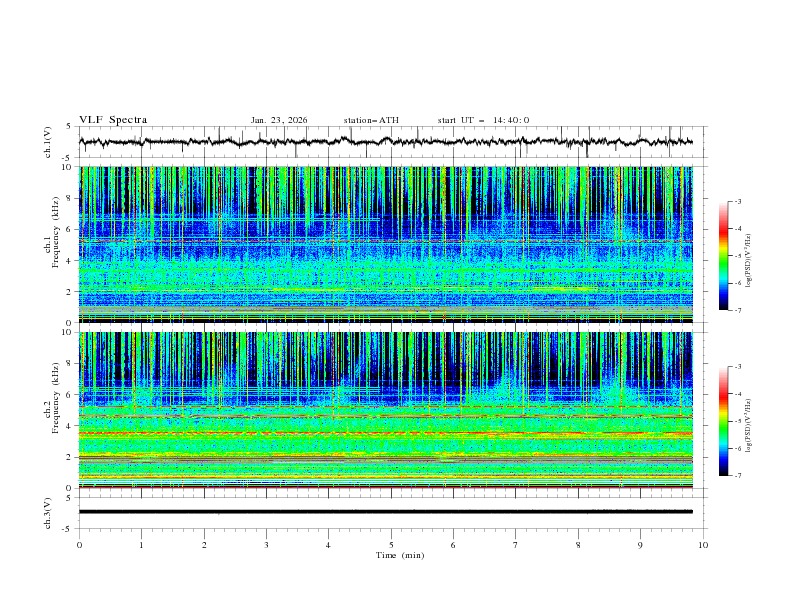Click the '2' kHz tick of ch.1 frequency axis
Image resolution: width=792 pixels, height=612 pixels.
(x=70, y=291)
